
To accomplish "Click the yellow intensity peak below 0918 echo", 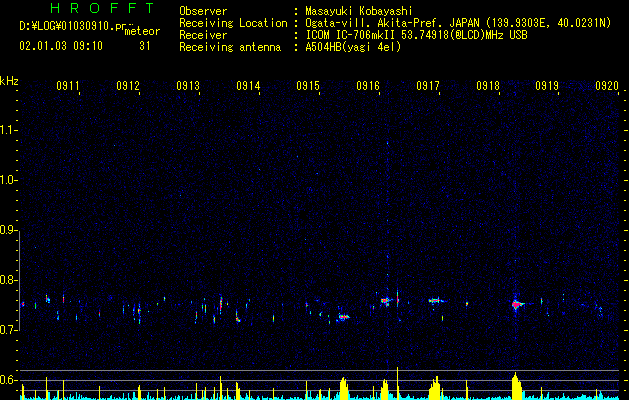I will (516, 386).
